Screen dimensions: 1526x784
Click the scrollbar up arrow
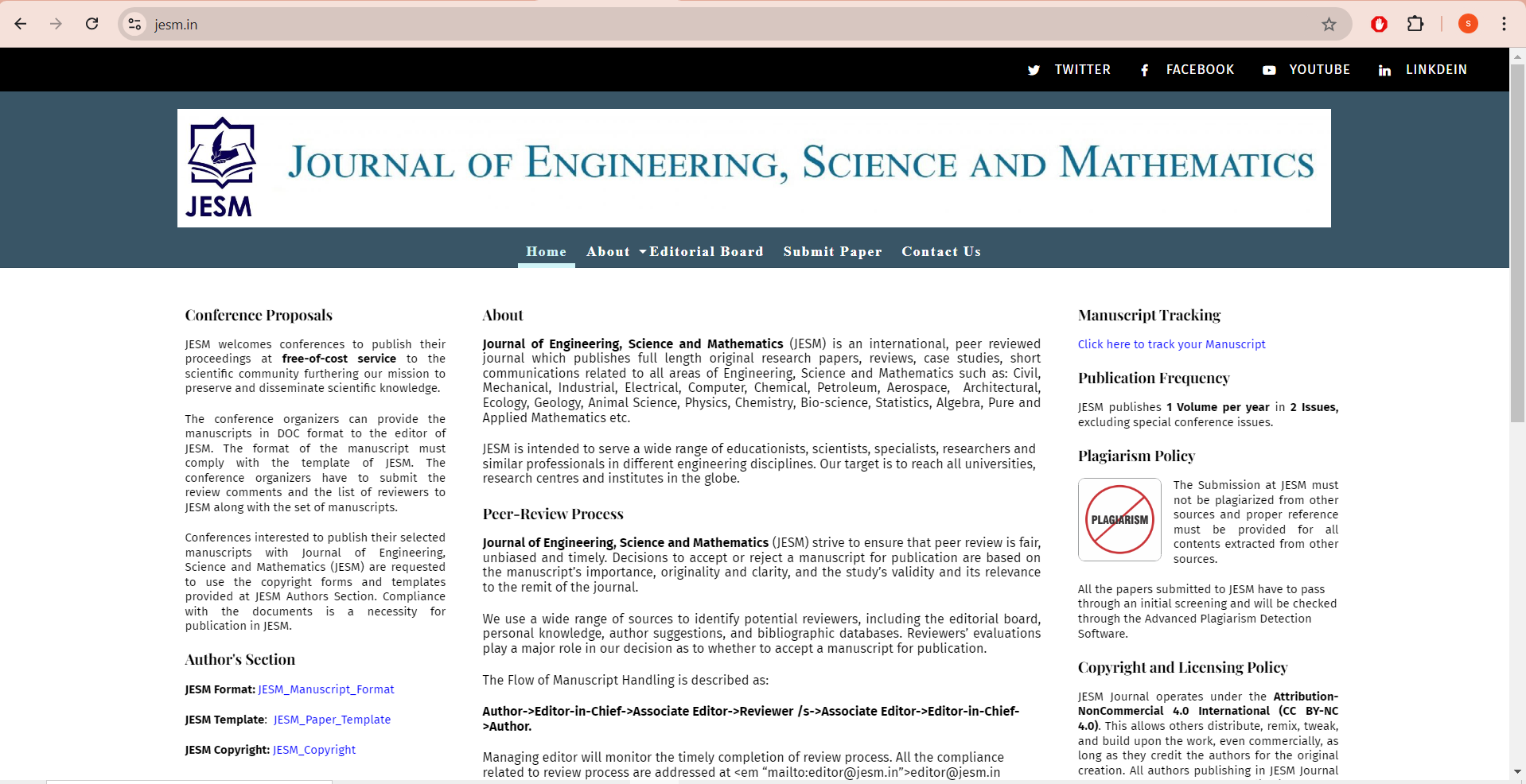point(1517,56)
